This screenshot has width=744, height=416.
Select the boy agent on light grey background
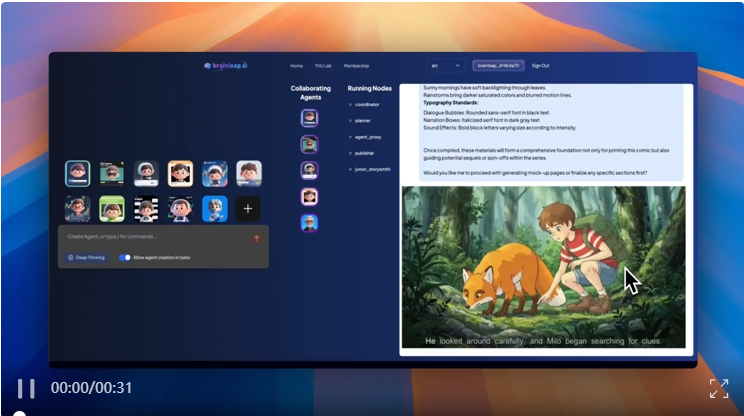click(249, 173)
